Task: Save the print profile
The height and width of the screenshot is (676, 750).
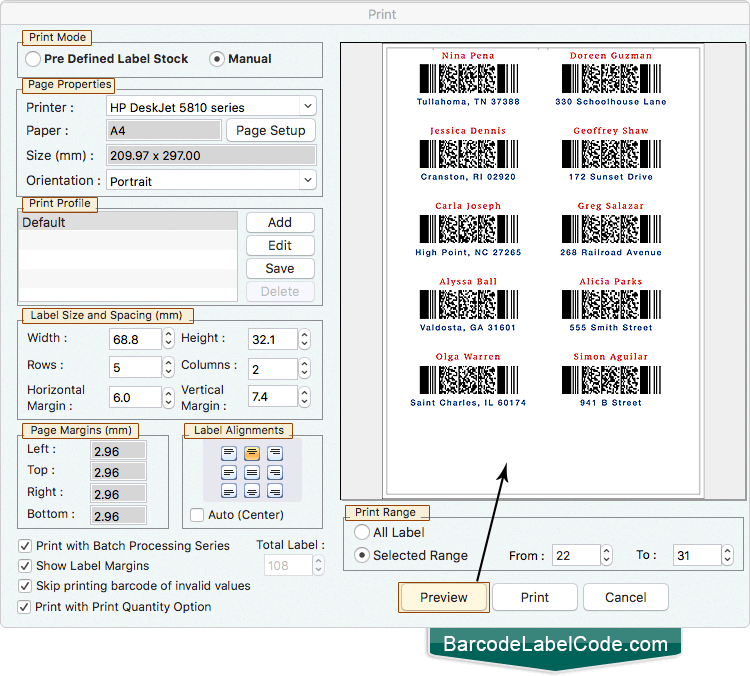Action: tap(280, 268)
